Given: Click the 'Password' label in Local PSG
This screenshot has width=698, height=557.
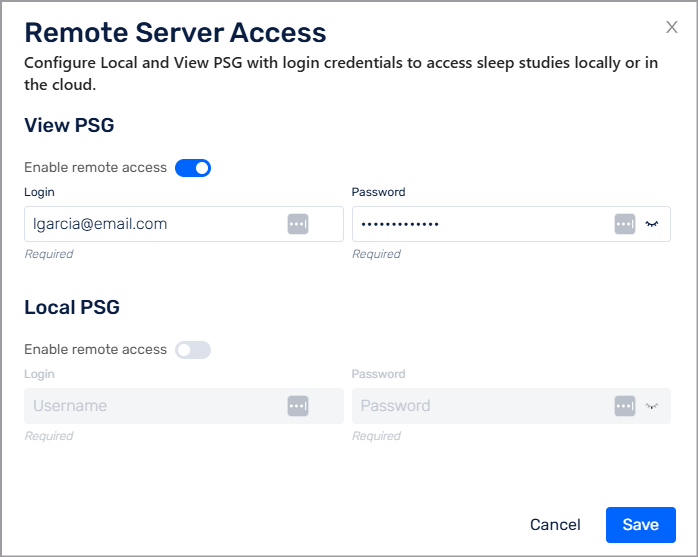Looking at the screenshot, I should coord(378,374).
